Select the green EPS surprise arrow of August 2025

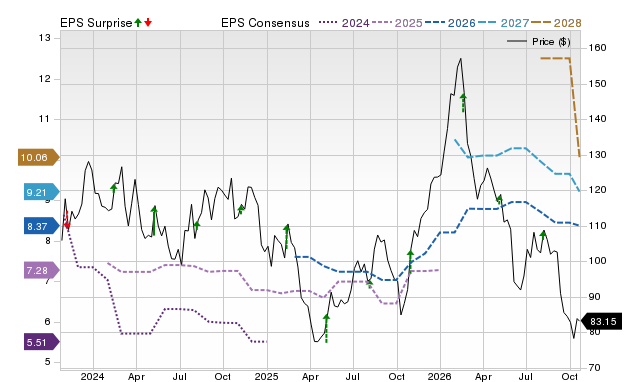pyautogui.click(x=369, y=283)
